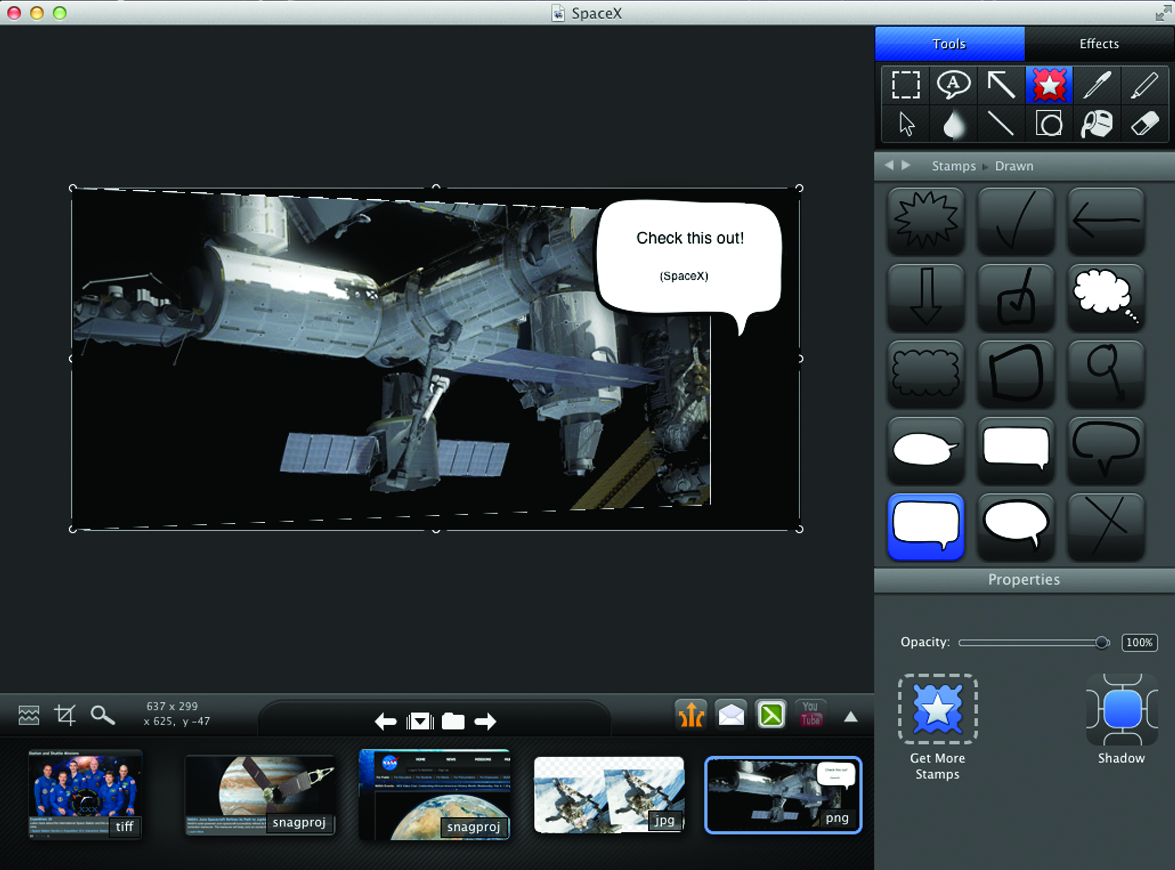Click the crop icon in bottom toolbar

click(x=65, y=714)
